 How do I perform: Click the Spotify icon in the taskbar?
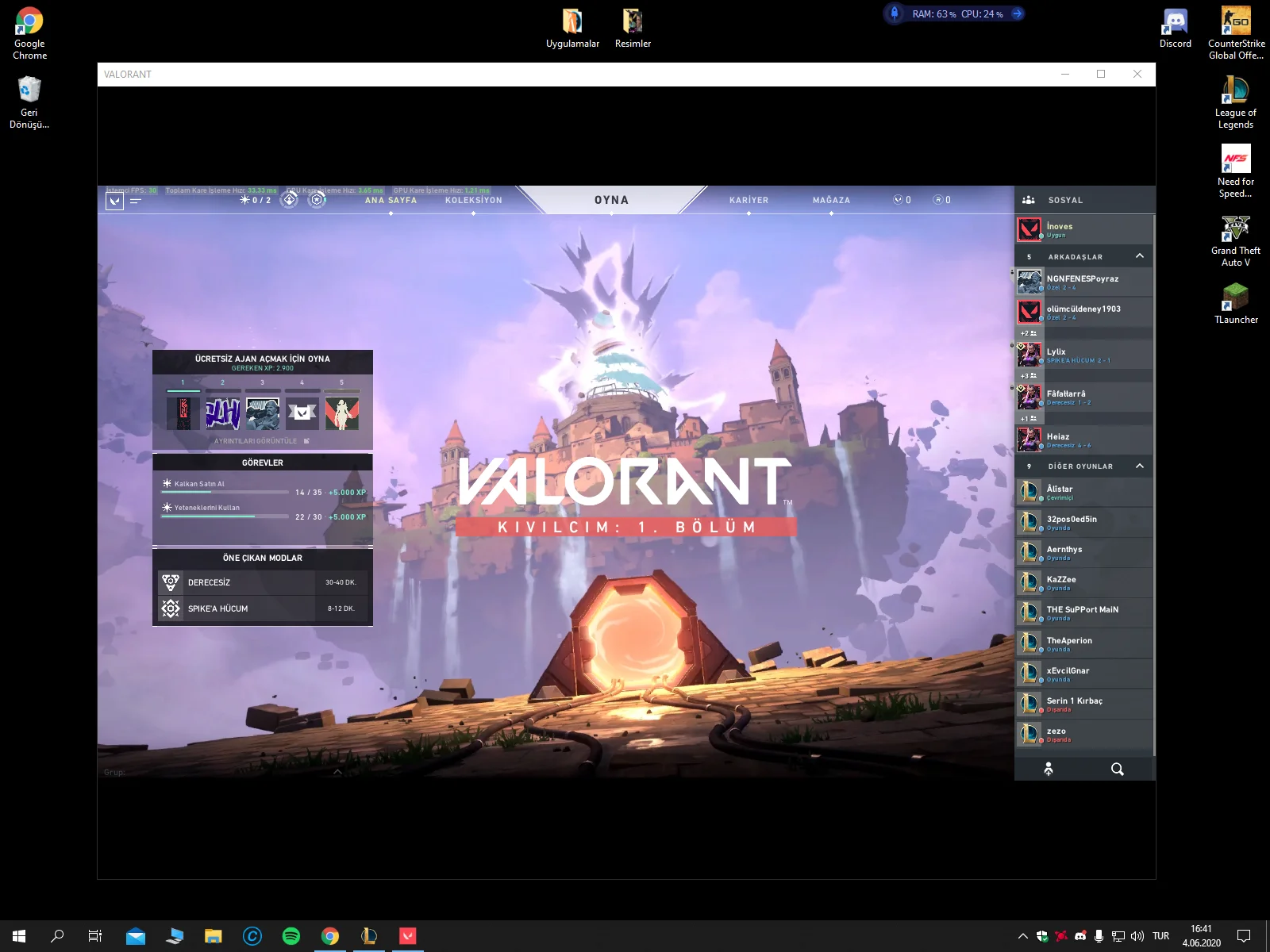(291, 936)
